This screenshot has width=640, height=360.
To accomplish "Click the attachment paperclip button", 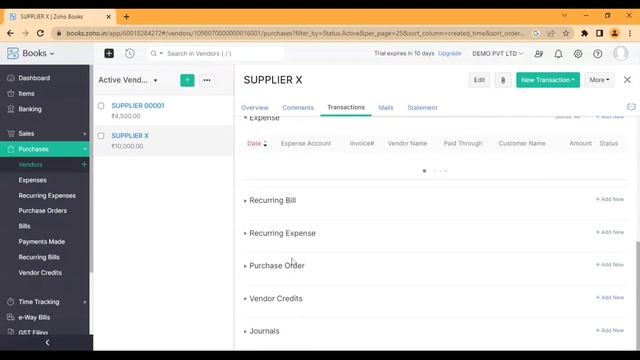I will pyautogui.click(x=503, y=80).
